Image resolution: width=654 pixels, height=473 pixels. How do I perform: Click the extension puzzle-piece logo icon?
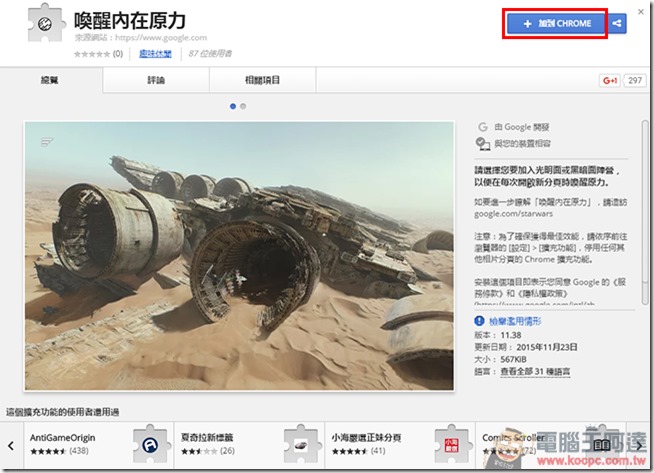coord(46,23)
